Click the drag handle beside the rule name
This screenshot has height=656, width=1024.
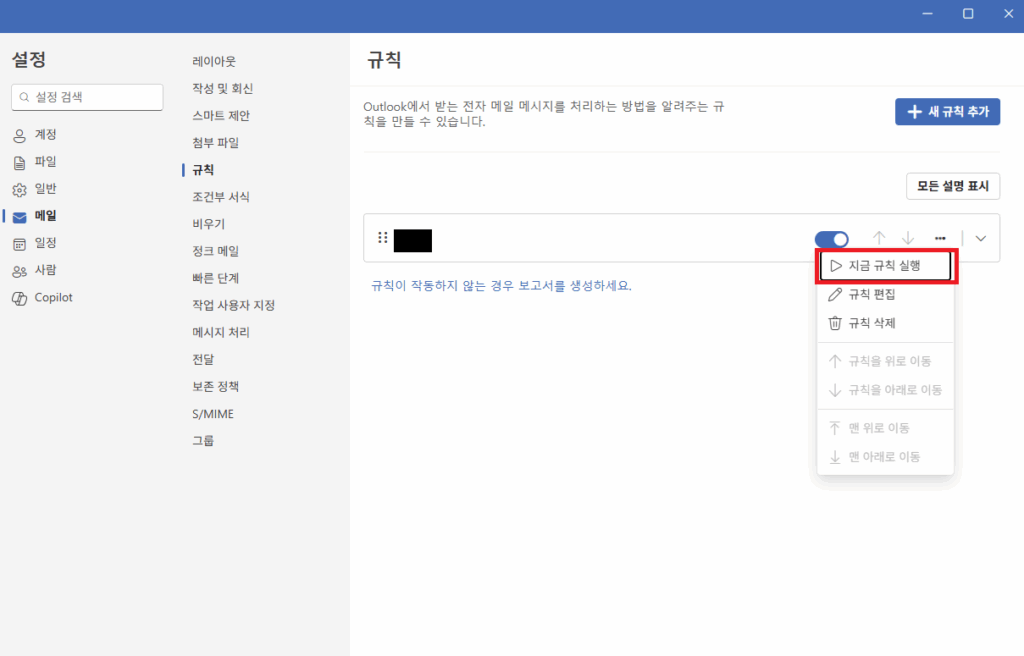(381, 238)
